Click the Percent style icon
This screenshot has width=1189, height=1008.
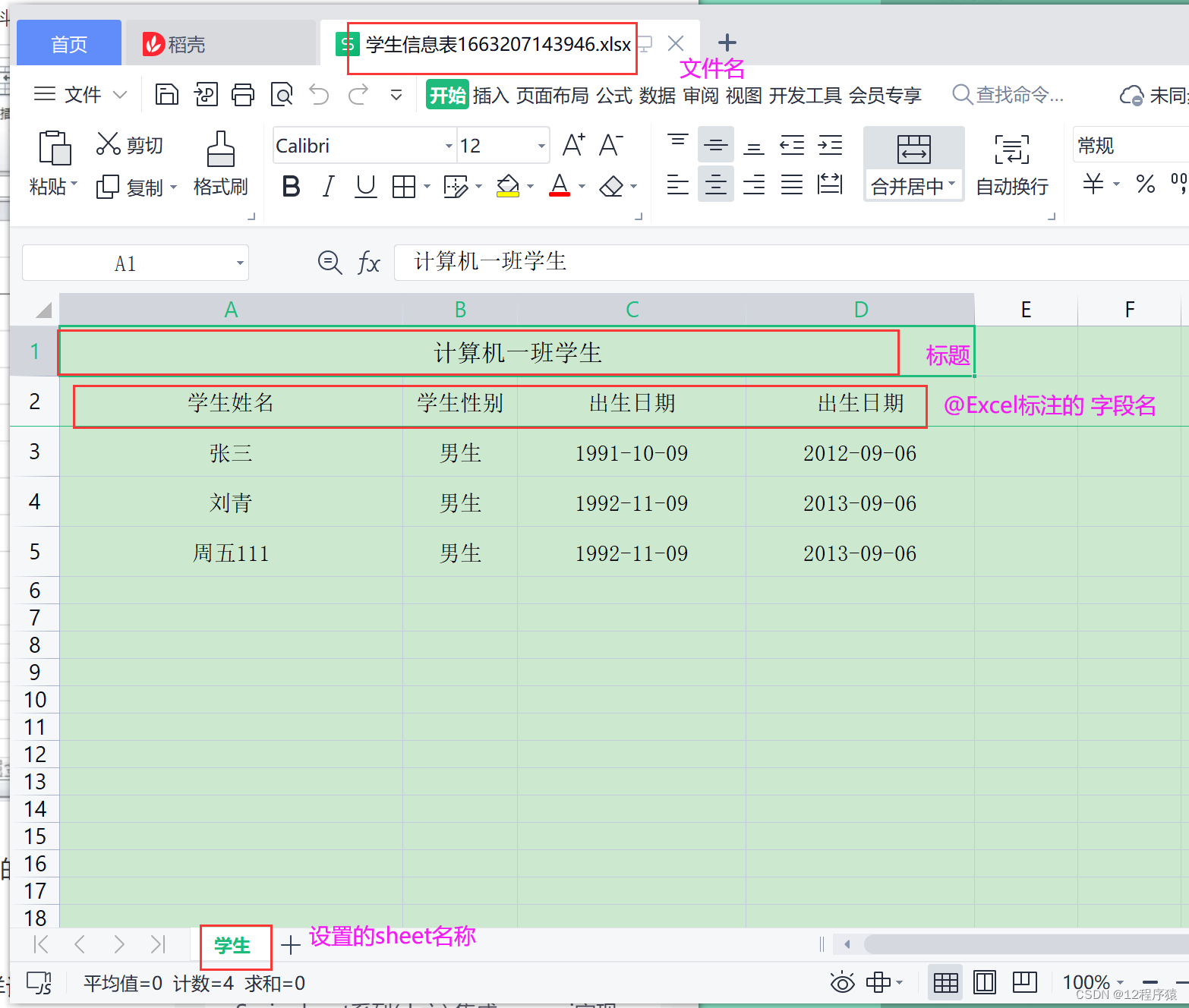coord(1146,184)
